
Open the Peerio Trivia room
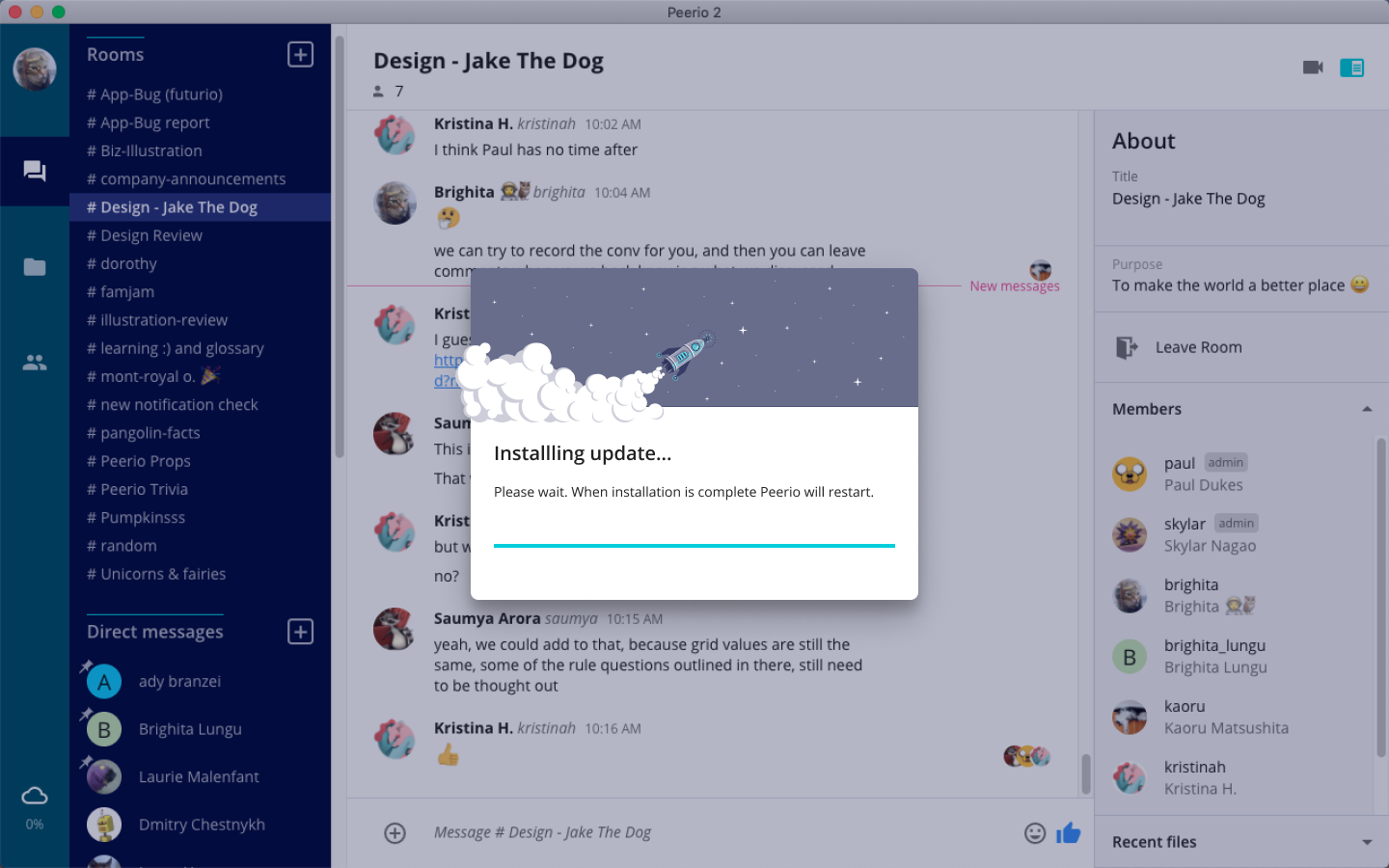point(201,489)
